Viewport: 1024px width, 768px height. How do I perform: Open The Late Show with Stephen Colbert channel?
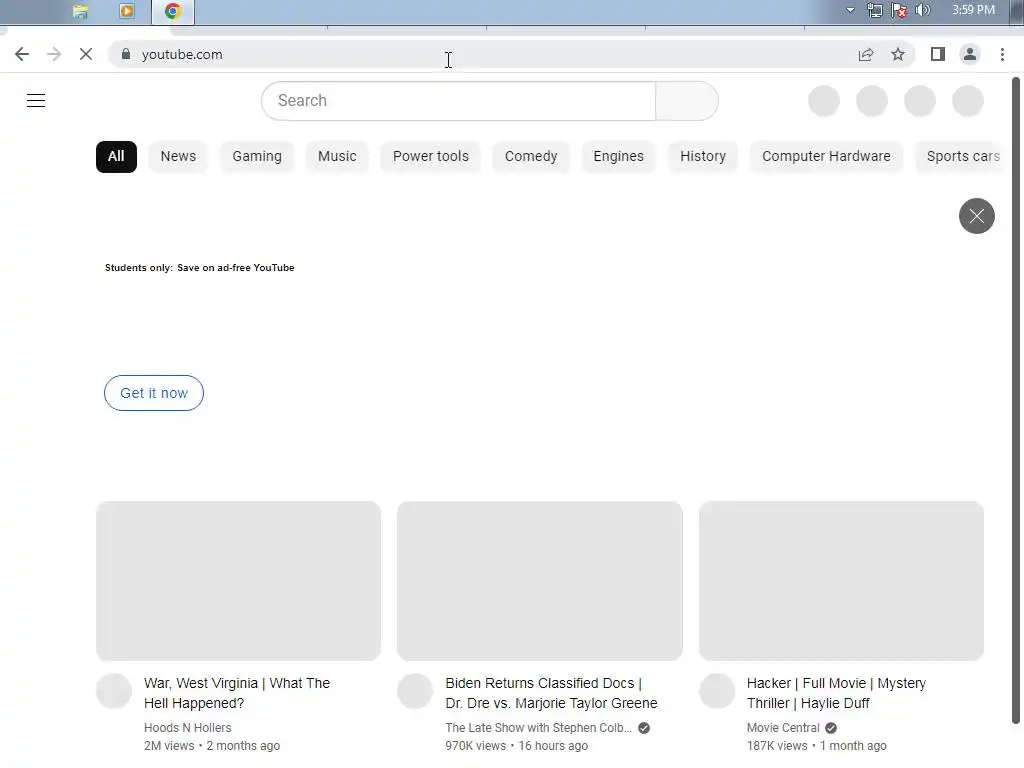(x=538, y=728)
